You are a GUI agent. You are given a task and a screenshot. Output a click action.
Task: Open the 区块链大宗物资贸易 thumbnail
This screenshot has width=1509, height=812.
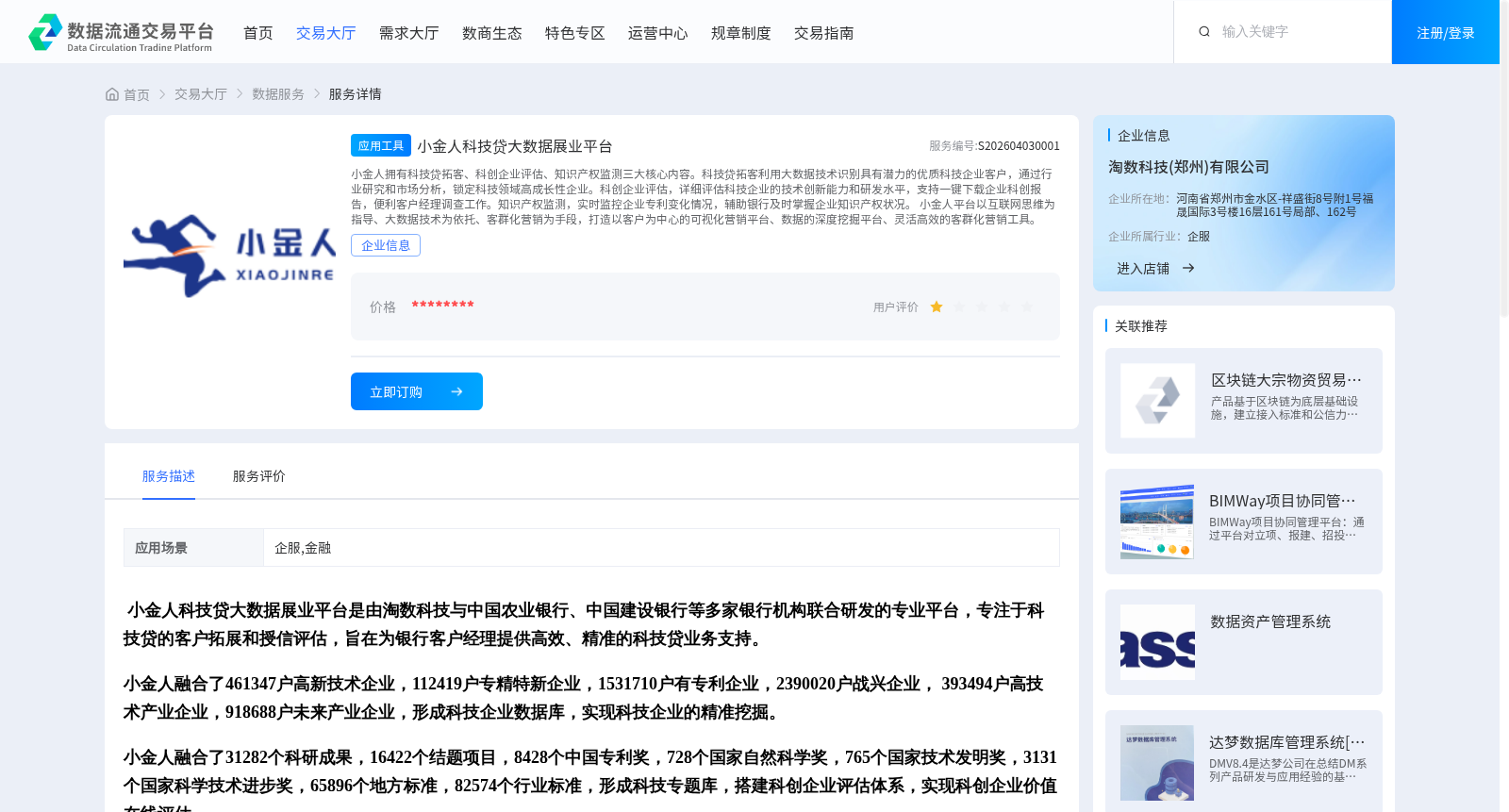[1157, 401]
